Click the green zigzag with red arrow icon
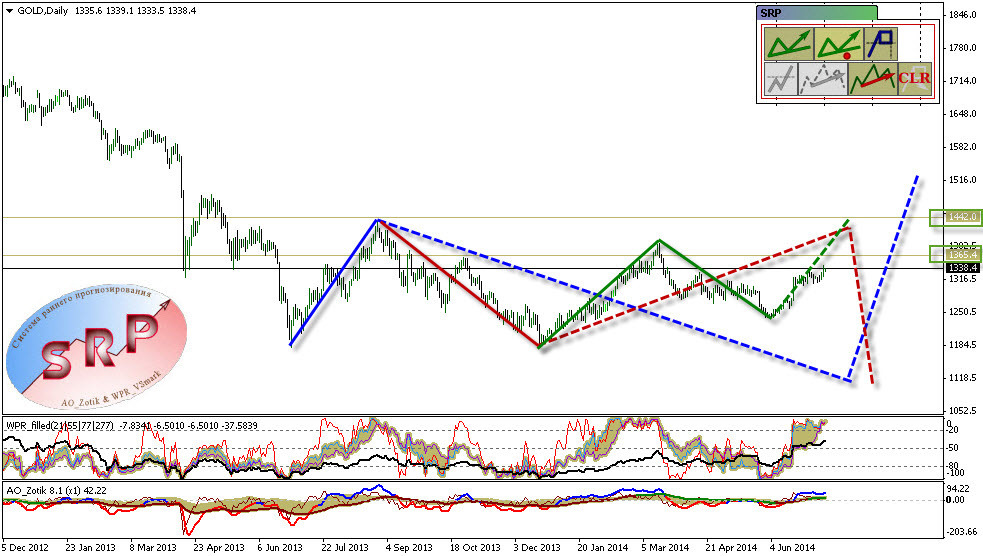Image resolution: width=983 pixels, height=556 pixels. coord(870,78)
